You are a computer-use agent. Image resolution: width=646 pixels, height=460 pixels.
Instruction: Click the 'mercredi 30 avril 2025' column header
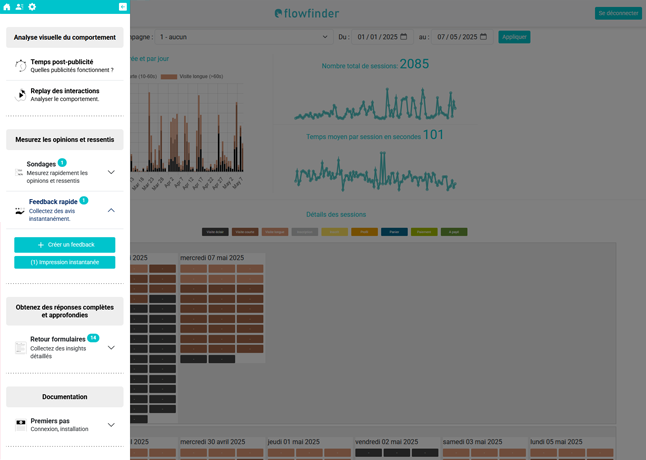213,441
